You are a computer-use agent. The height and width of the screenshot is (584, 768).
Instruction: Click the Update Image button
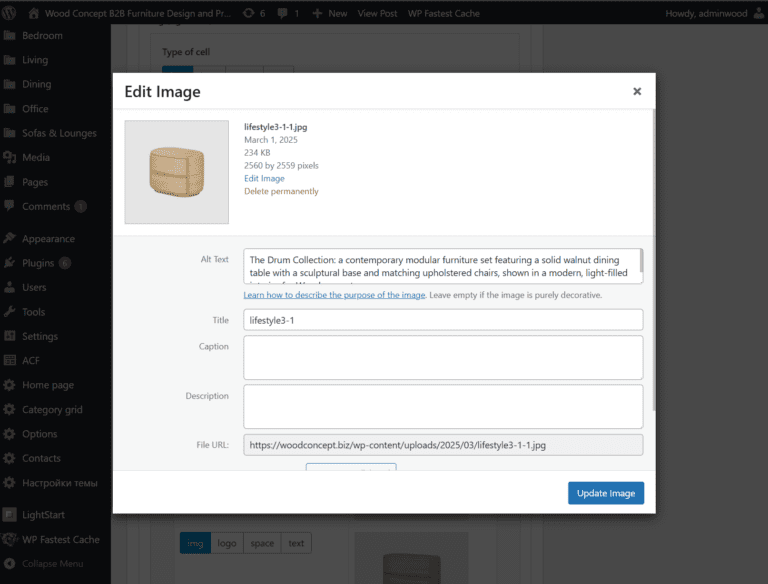[x=606, y=493]
